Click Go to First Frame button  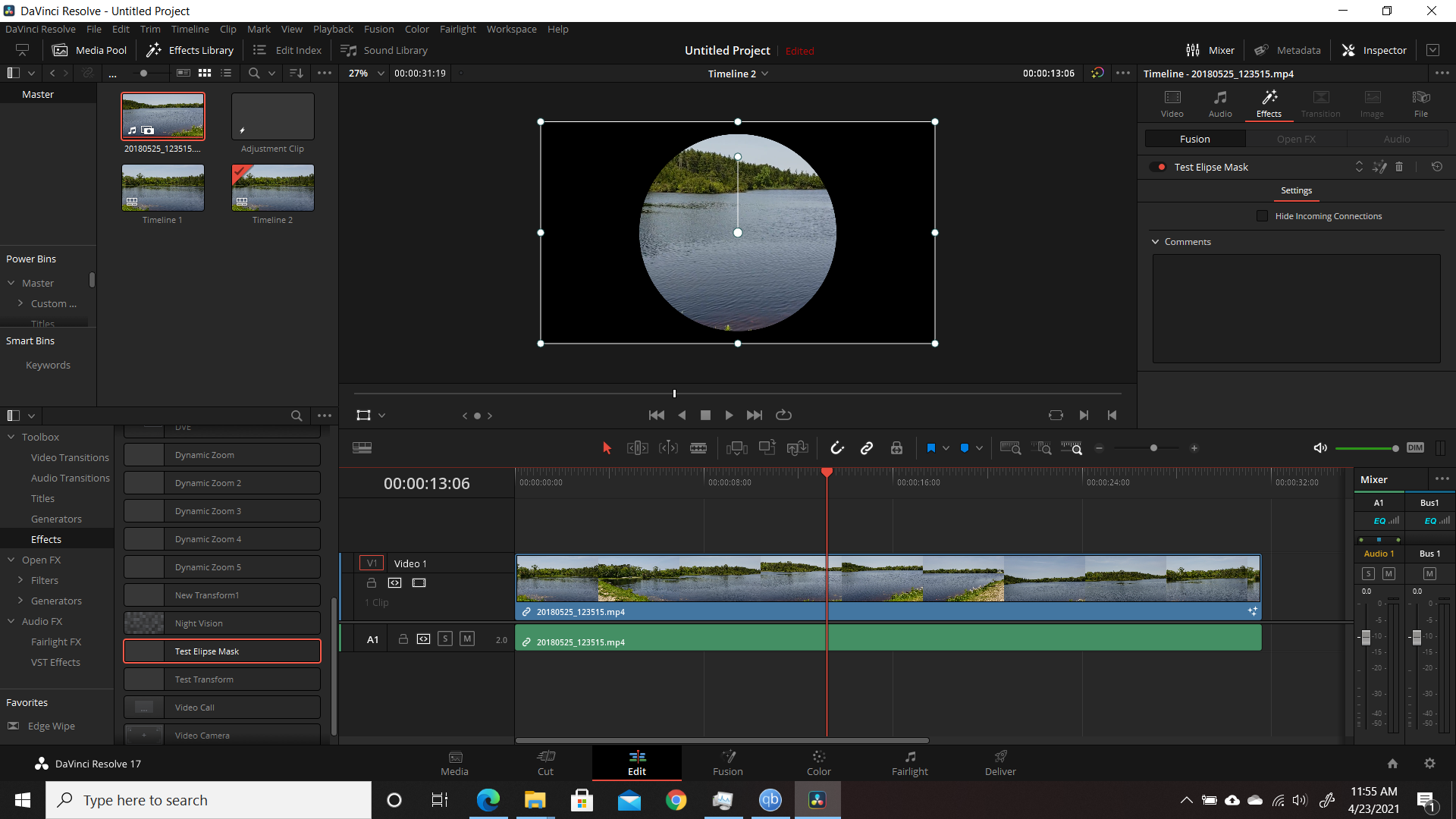click(x=657, y=416)
